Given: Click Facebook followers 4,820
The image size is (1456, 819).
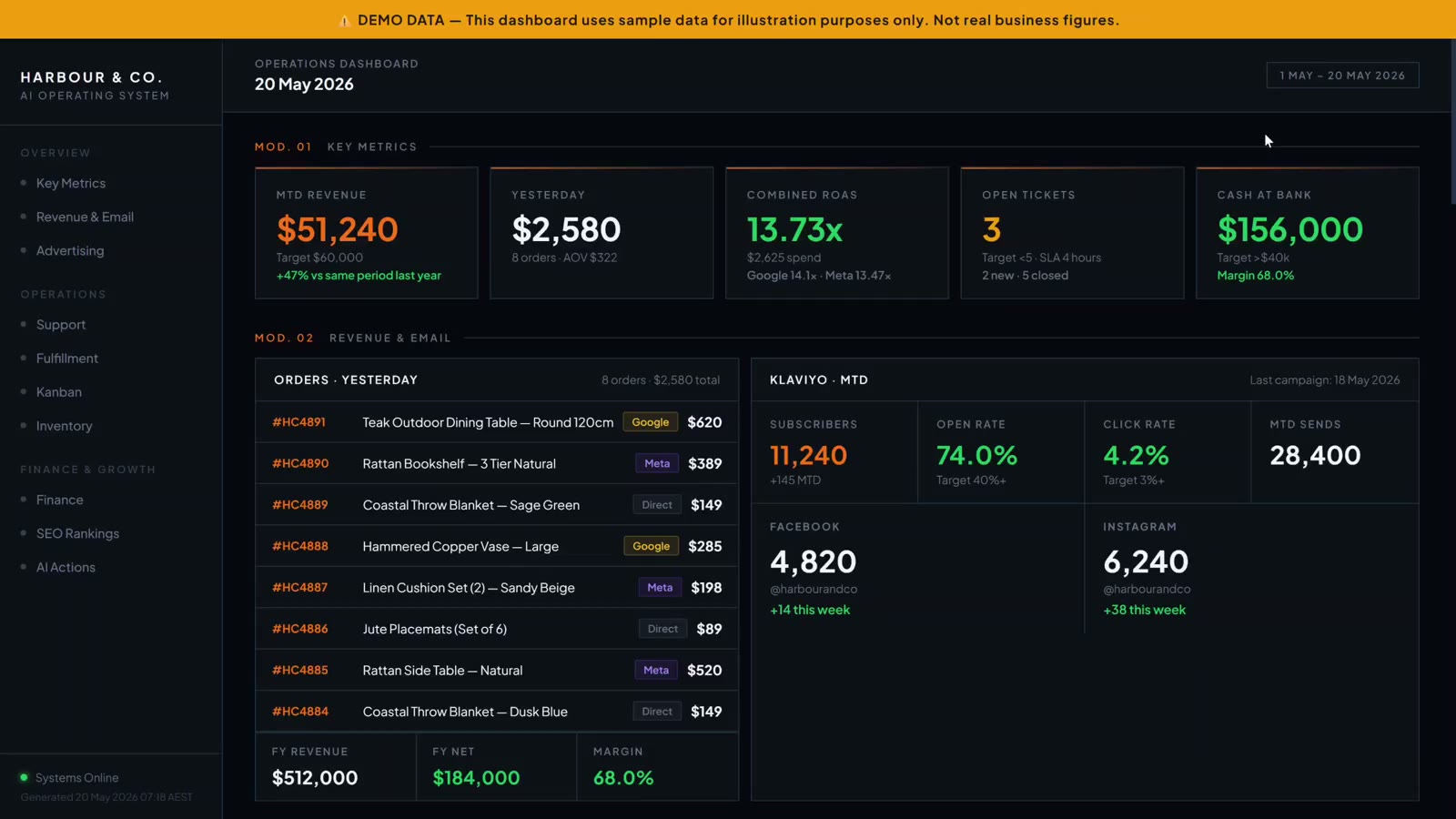Looking at the screenshot, I should (813, 561).
